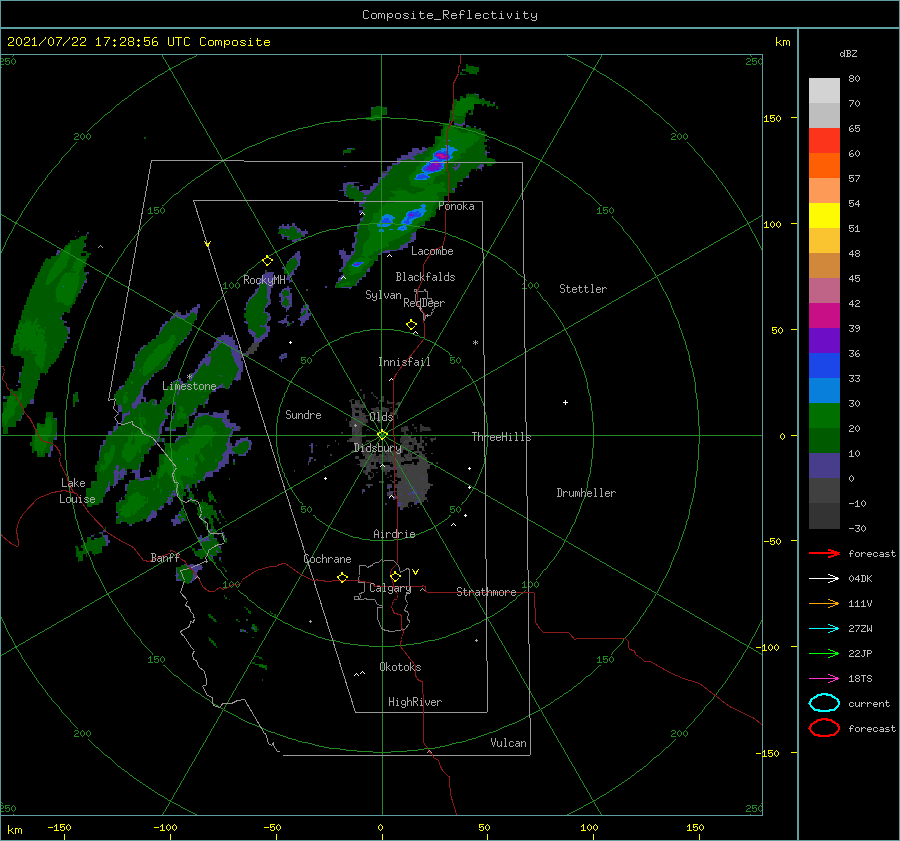Click the Cochrane town label
Viewport: 900px width, 841px height.
coord(327,559)
